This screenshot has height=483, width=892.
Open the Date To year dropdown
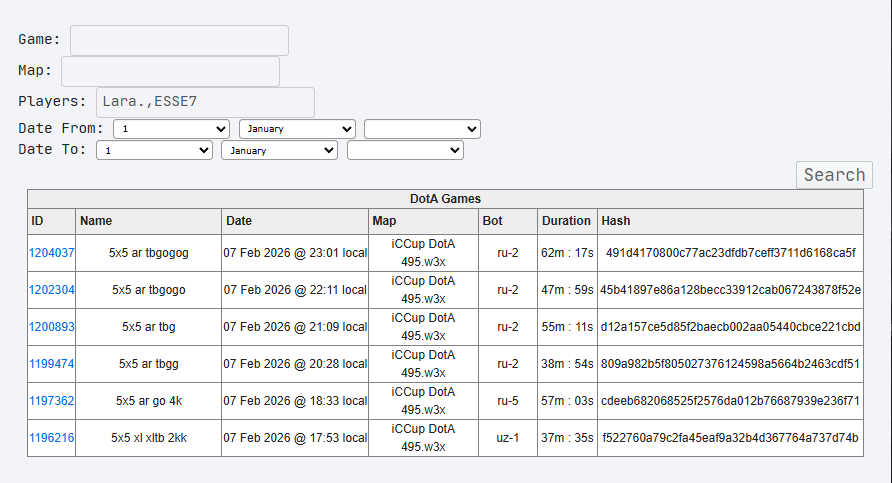[x=405, y=150]
